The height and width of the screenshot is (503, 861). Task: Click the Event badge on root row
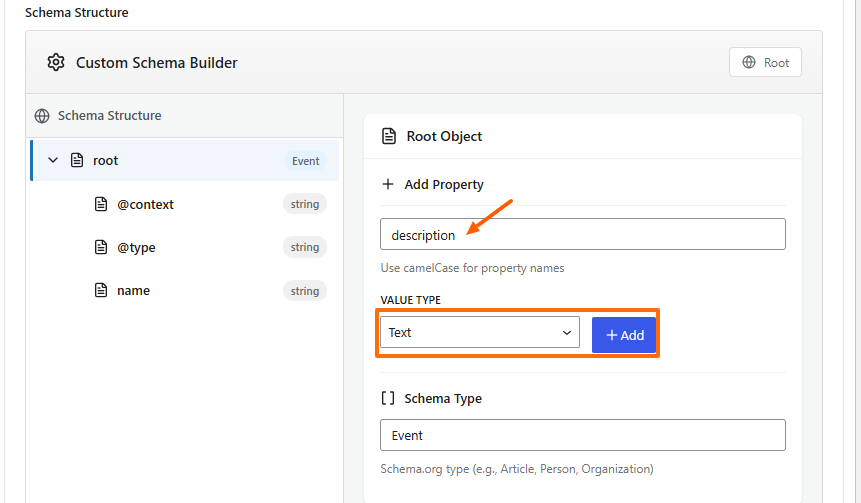pos(305,161)
